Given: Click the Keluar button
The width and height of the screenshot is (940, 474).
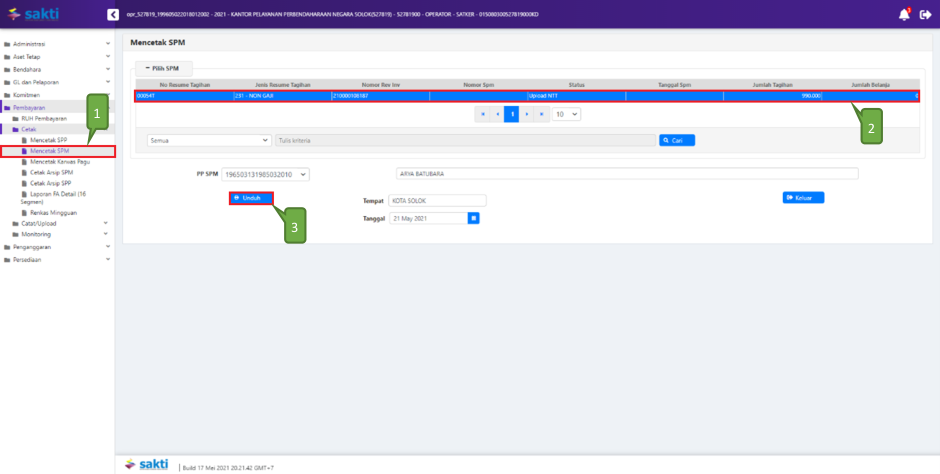Looking at the screenshot, I should (803, 198).
